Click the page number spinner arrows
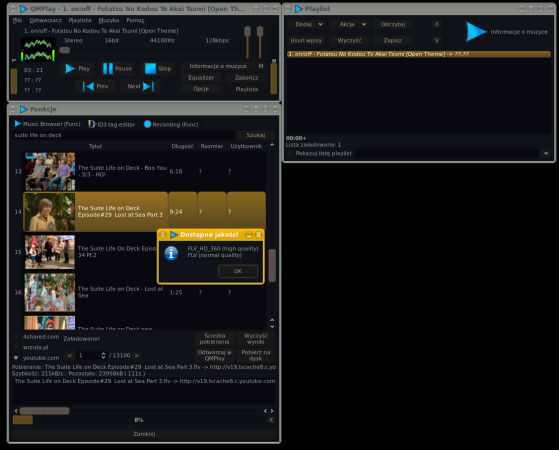 (x=103, y=356)
